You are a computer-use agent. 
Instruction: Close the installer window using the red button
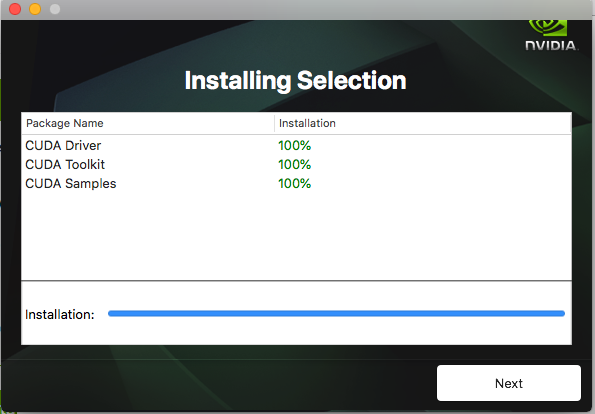click(x=15, y=9)
